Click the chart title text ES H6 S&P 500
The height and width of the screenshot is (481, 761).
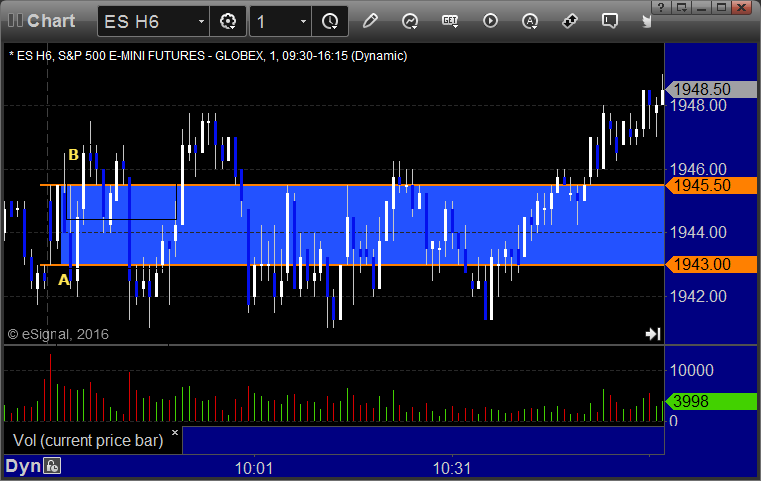208,56
